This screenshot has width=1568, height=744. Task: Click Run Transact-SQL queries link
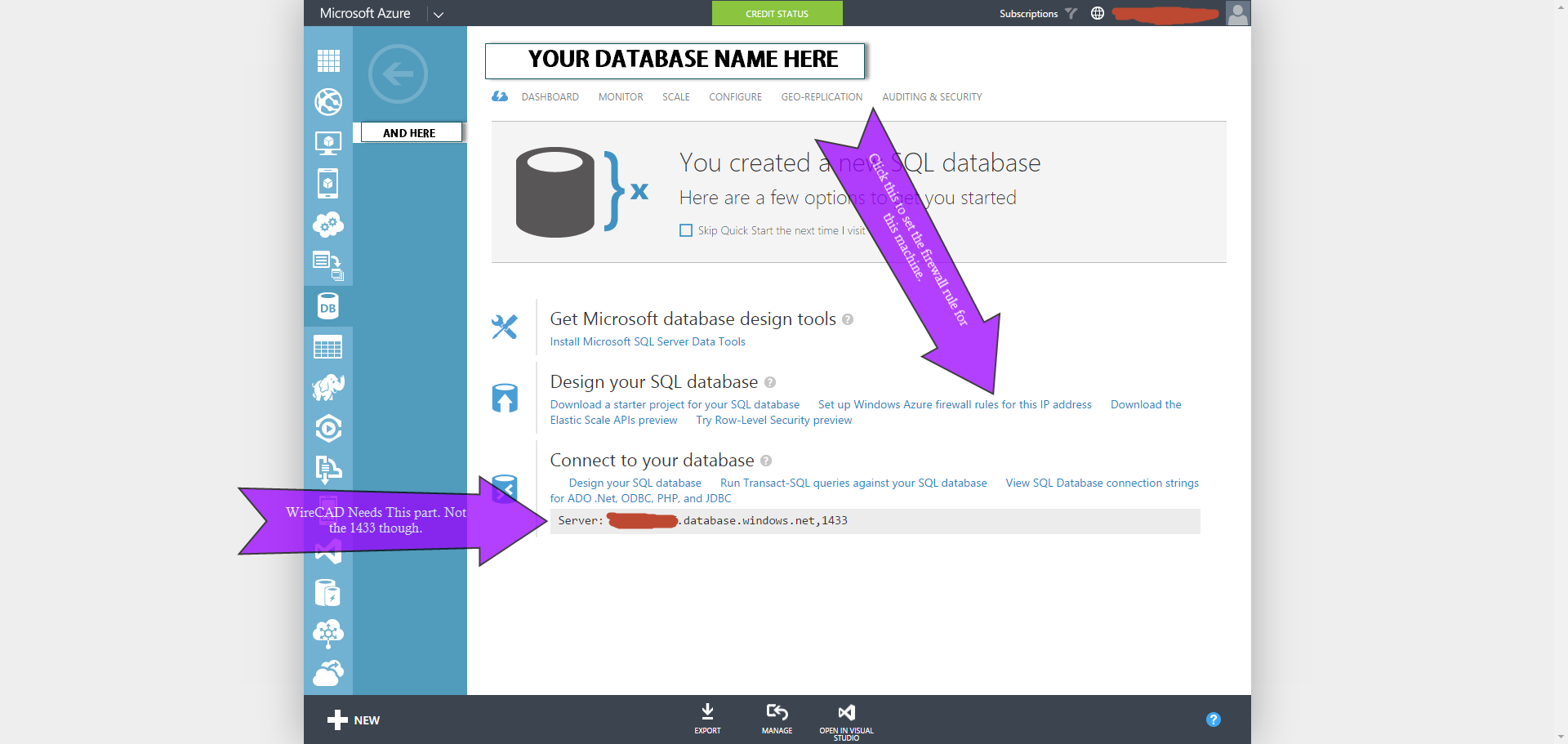[853, 483]
